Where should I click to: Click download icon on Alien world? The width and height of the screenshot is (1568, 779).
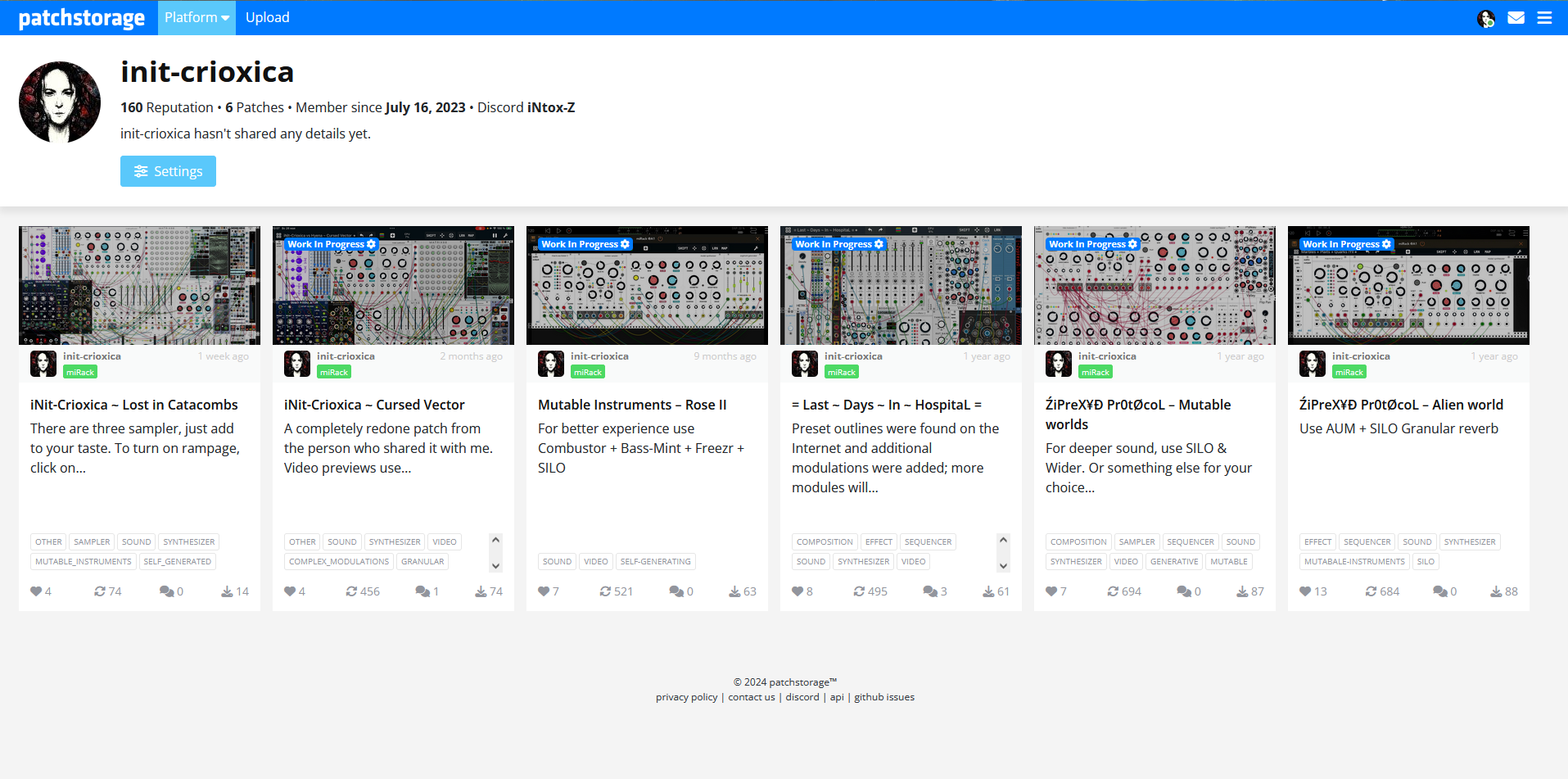(1496, 591)
